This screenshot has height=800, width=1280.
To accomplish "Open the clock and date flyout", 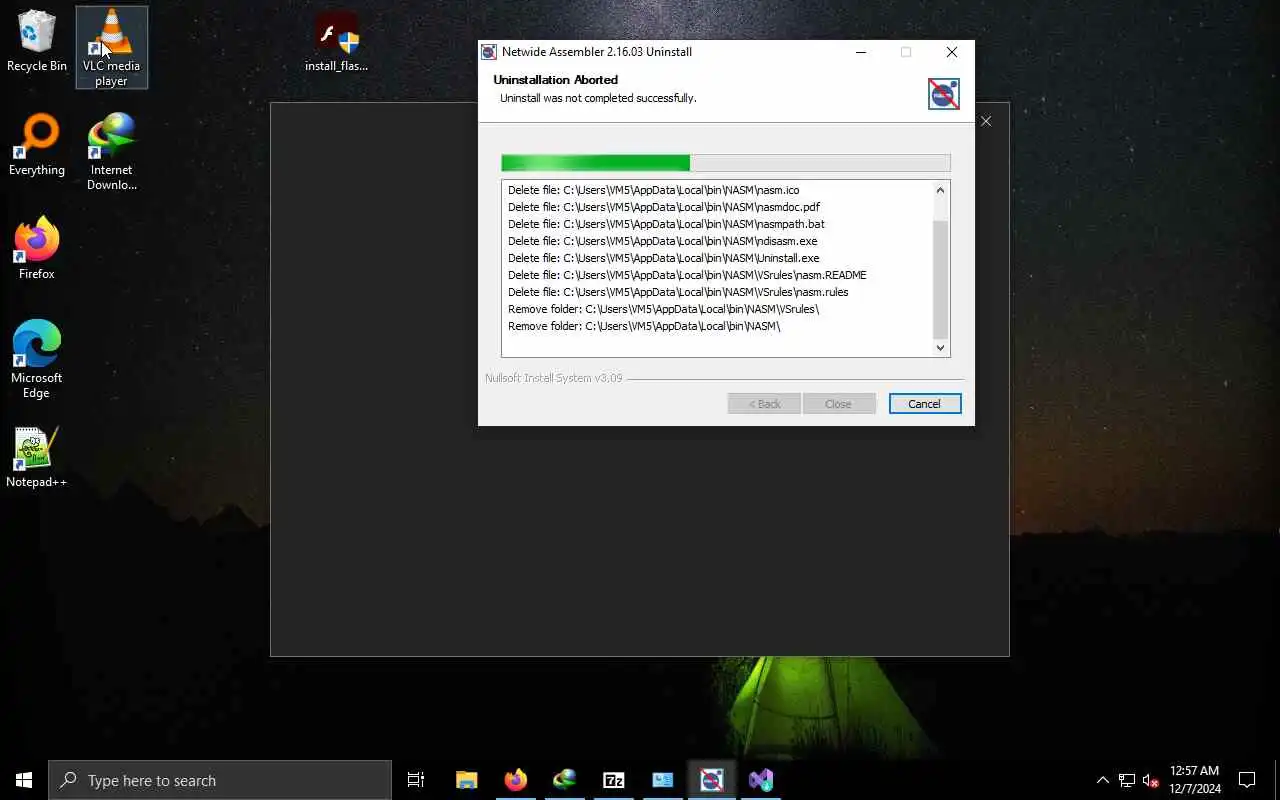I will pyautogui.click(x=1195, y=780).
